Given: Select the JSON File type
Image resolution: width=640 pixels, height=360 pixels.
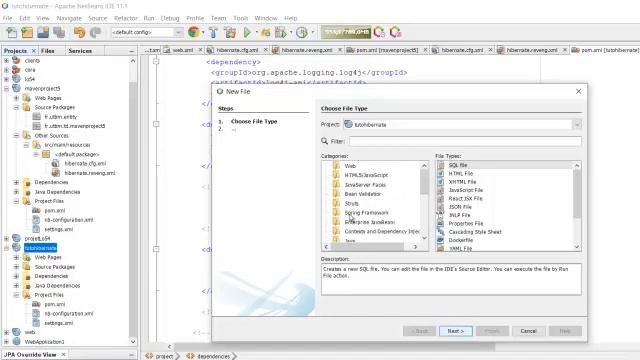Looking at the screenshot, I should (460, 207).
